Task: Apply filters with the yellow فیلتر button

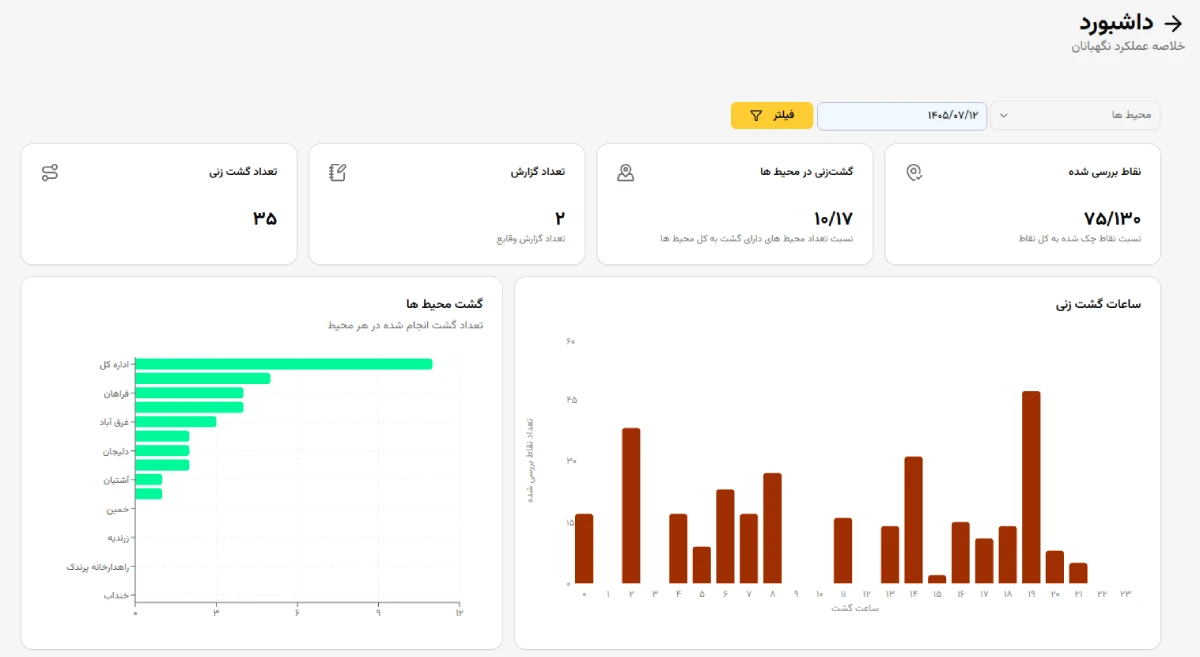Action: coord(772,116)
